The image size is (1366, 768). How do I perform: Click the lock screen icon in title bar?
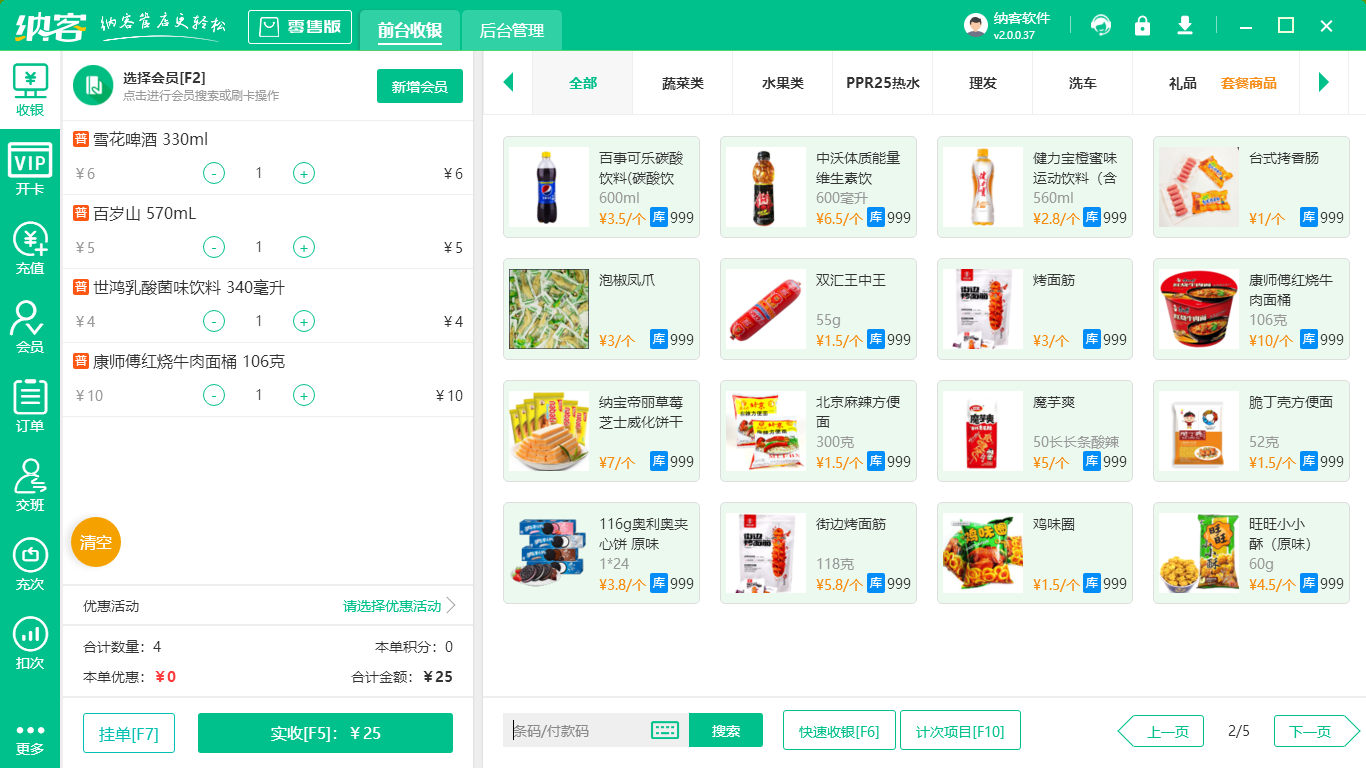[x=1142, y=26]
